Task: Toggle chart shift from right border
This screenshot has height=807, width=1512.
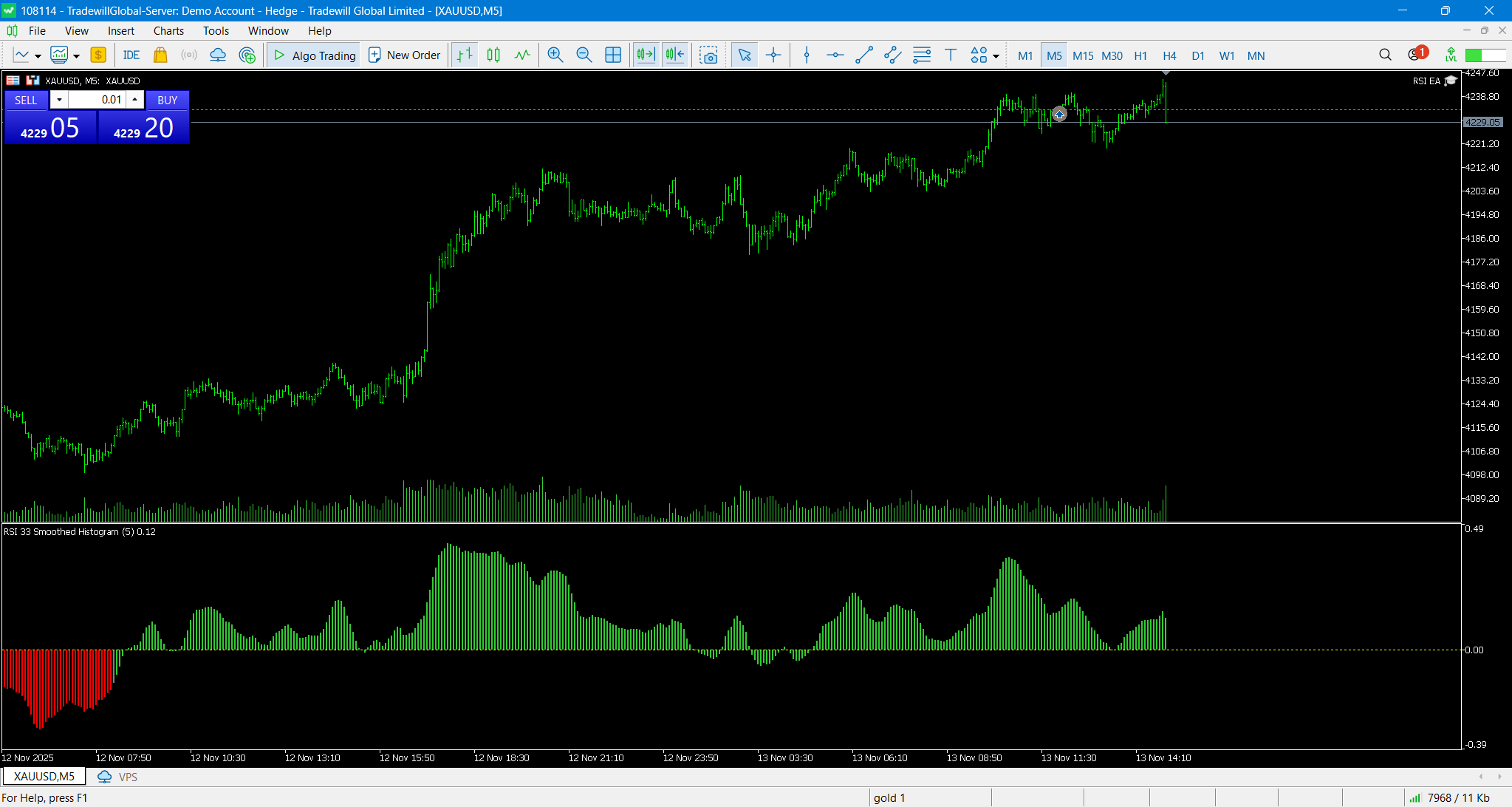Action: [674, 55]
